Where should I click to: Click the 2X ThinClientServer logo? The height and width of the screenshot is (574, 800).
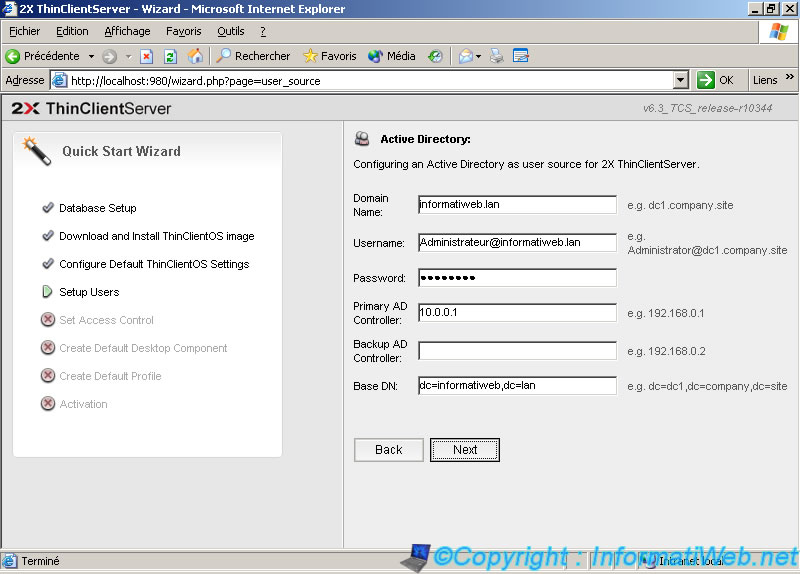pyautogui.click(x=91, y=108)
